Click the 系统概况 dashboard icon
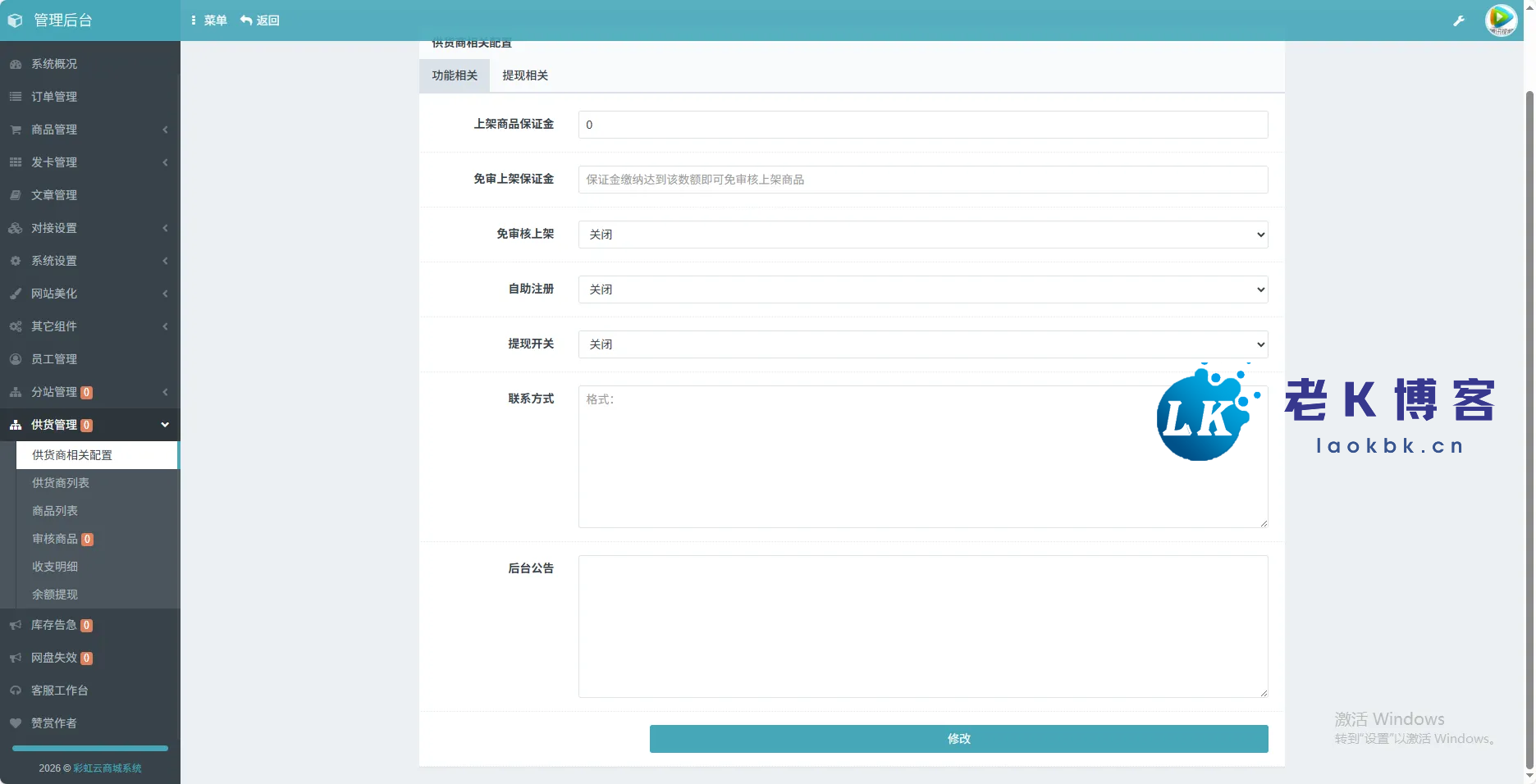 pyautogui.click(x=16, y=64)
